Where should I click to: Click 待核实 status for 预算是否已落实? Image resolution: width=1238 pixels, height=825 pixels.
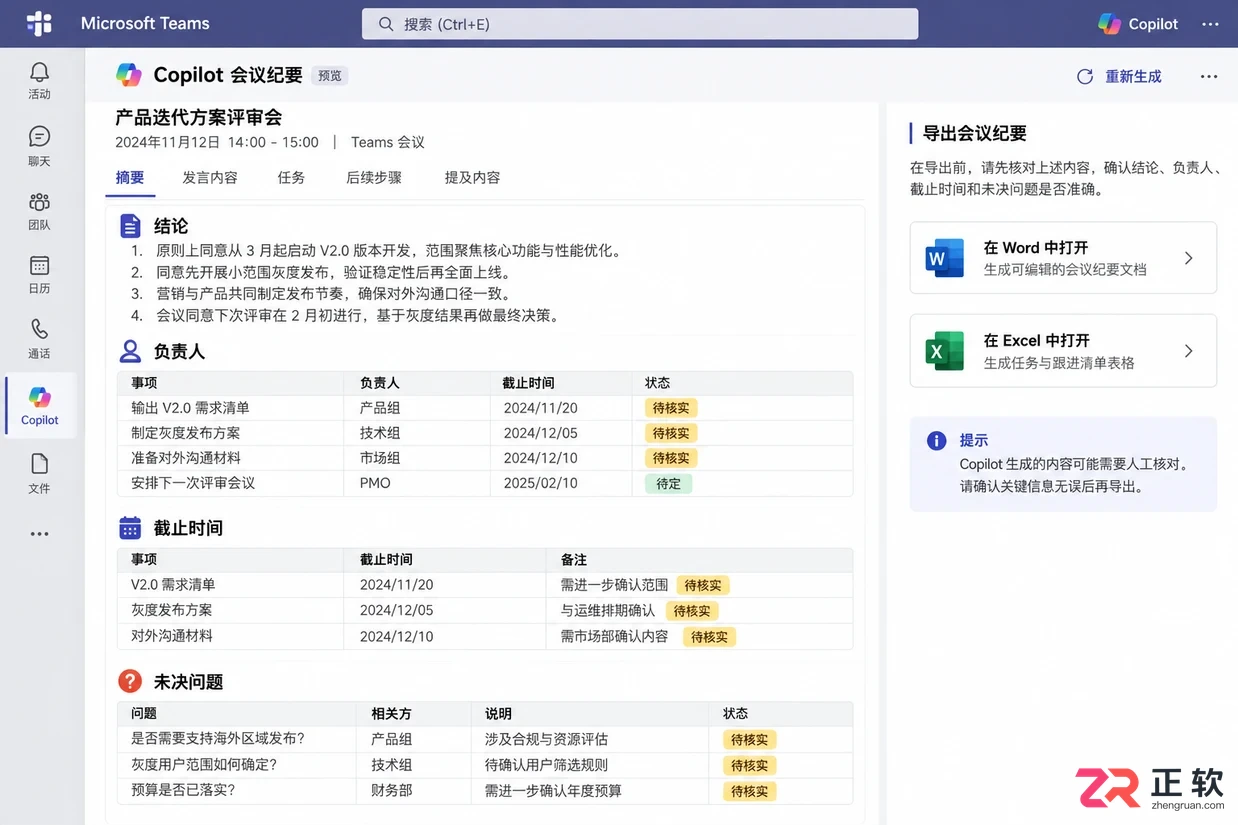[750, 791]
